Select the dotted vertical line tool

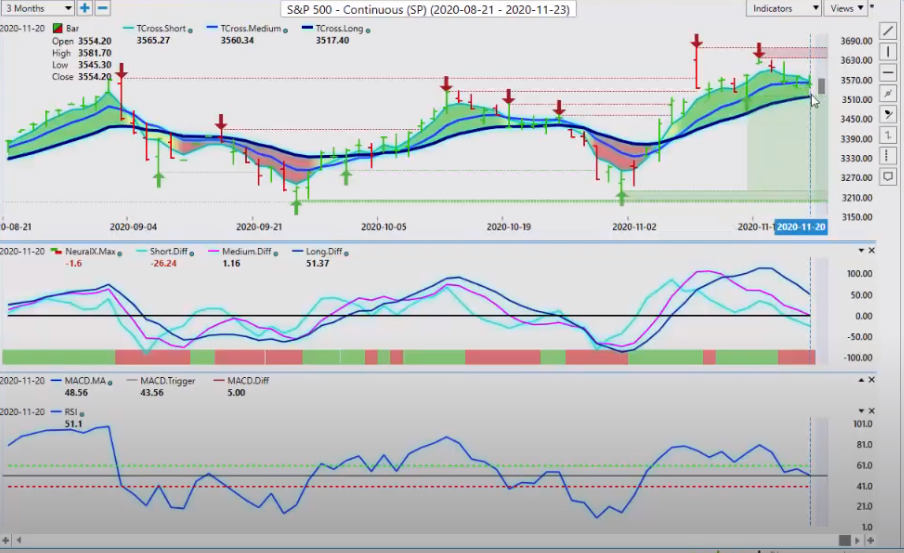888,156
